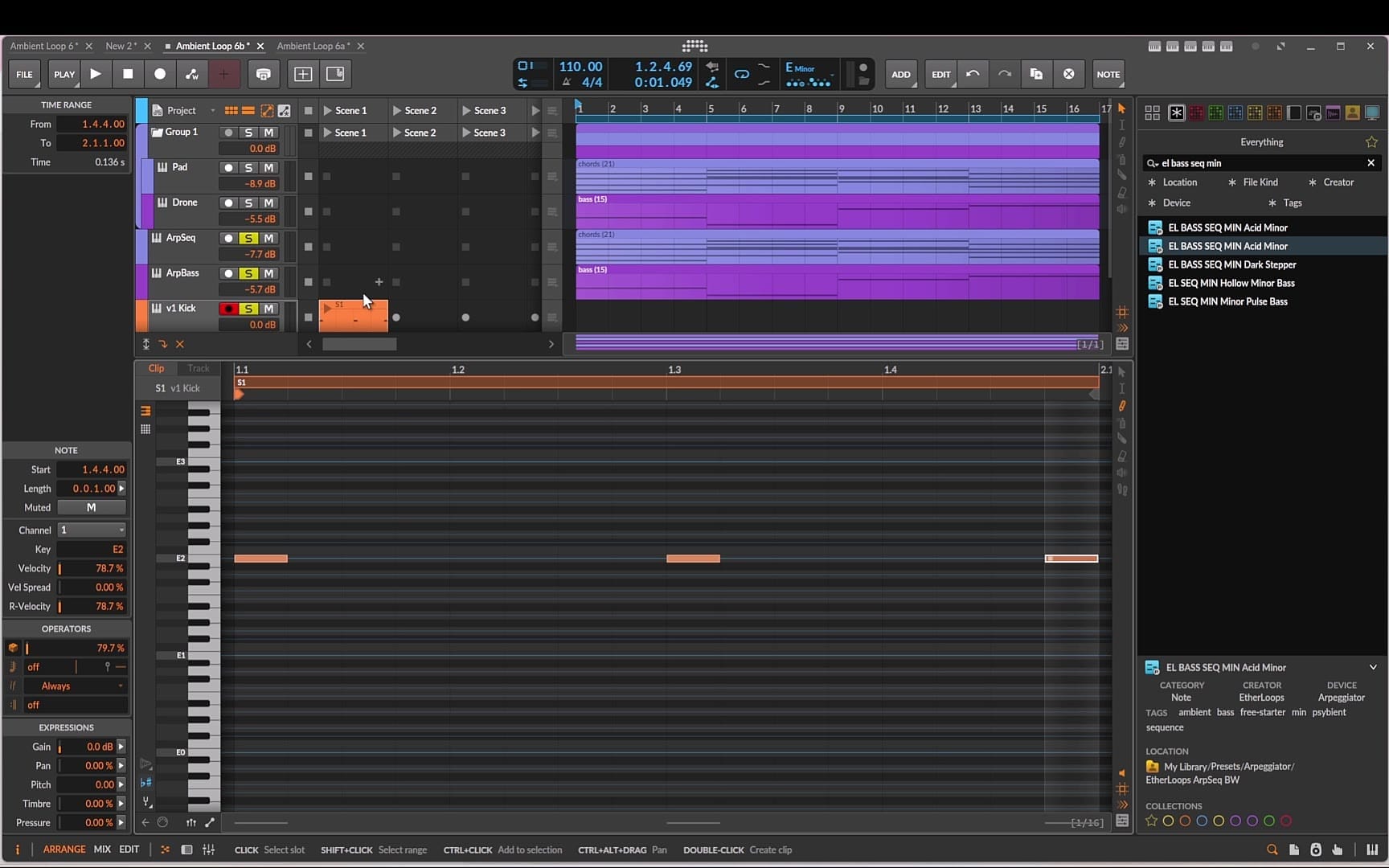Mute the ArpBass track
Screen dimensions: 1389x868
coord(268,273)
